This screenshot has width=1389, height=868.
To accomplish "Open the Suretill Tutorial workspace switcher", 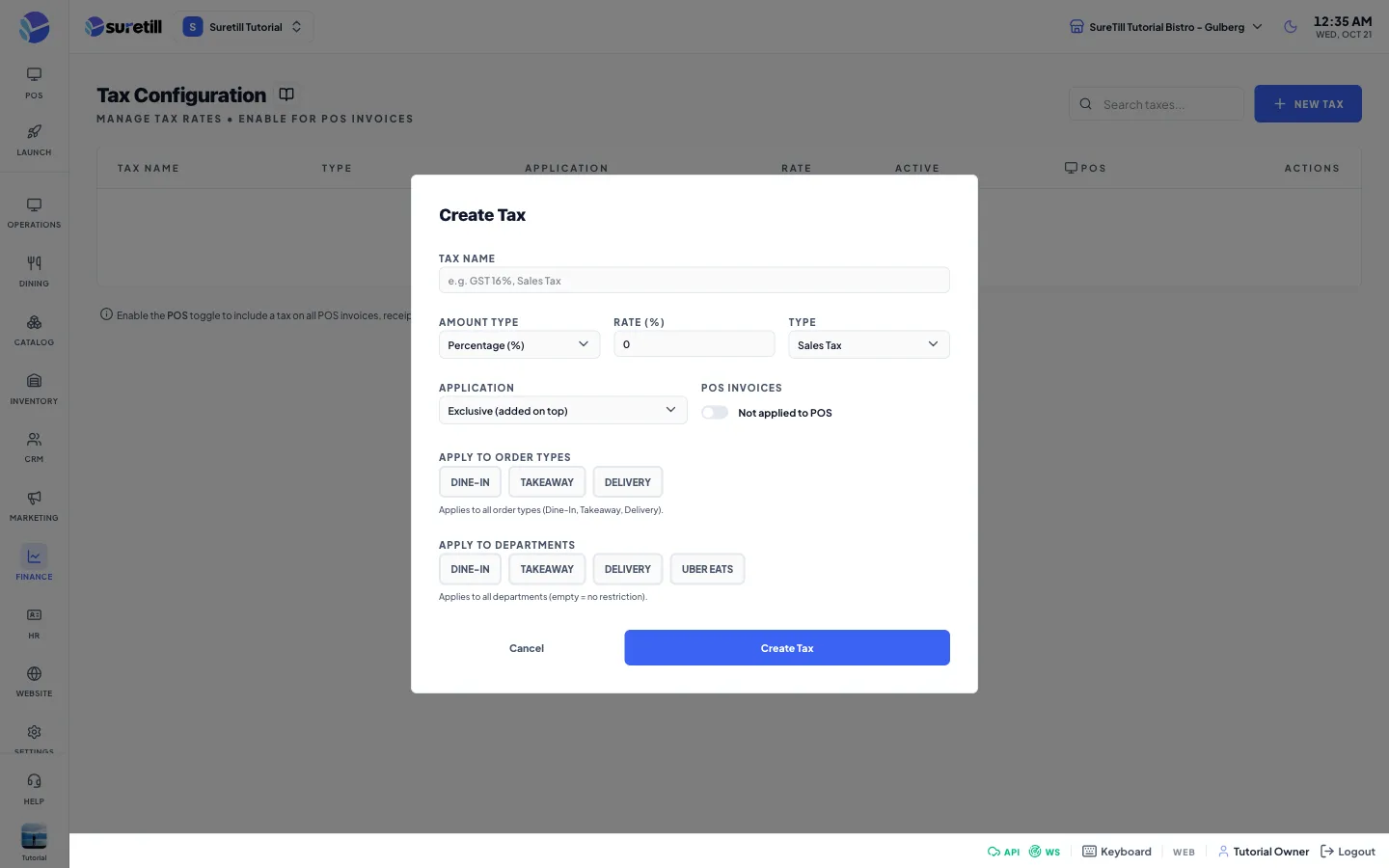I will 243,27.
